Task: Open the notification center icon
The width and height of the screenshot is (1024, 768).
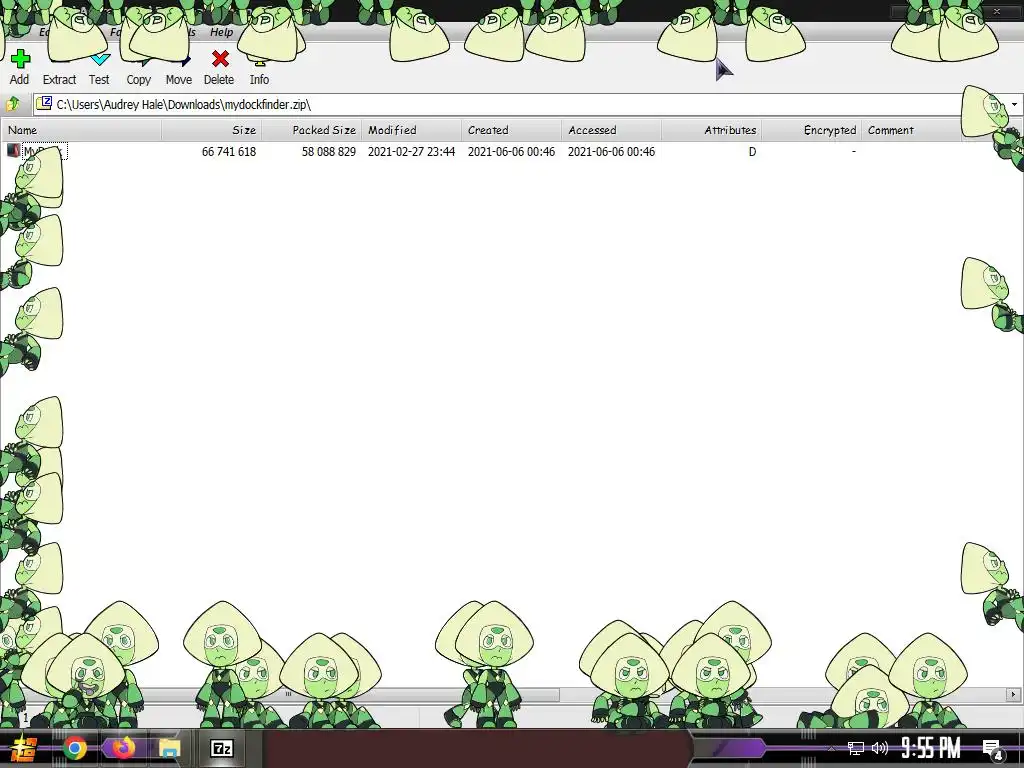Action: tap(993, 750)
